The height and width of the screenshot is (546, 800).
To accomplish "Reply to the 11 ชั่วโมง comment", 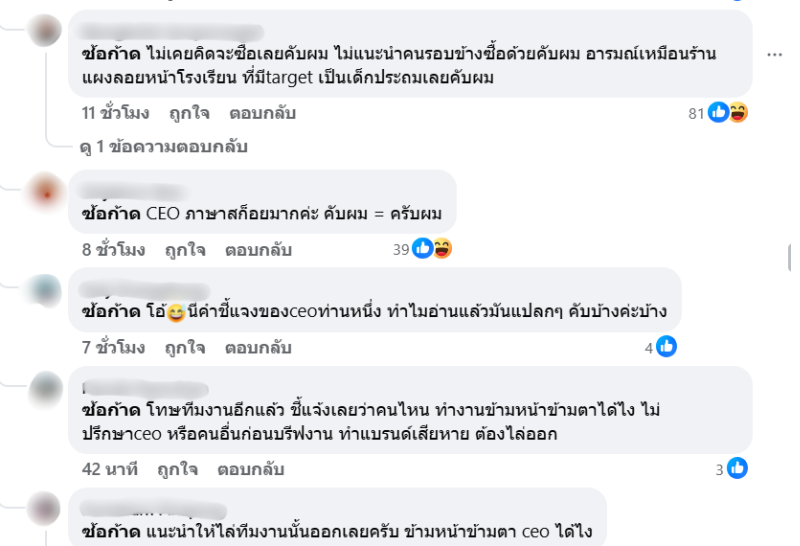I will click(x=262, y=113).
